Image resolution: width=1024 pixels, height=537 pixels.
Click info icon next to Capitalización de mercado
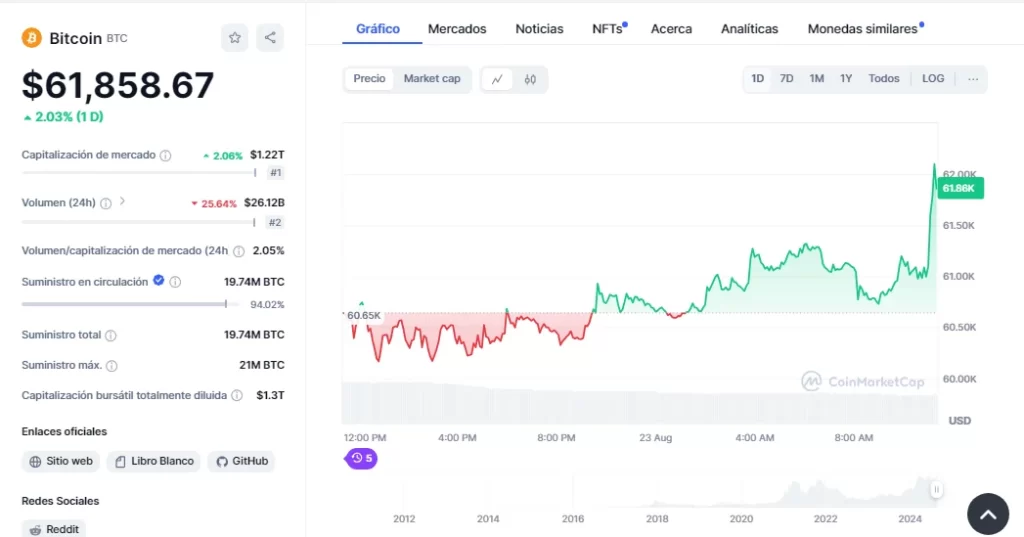[x=166, y=156]
